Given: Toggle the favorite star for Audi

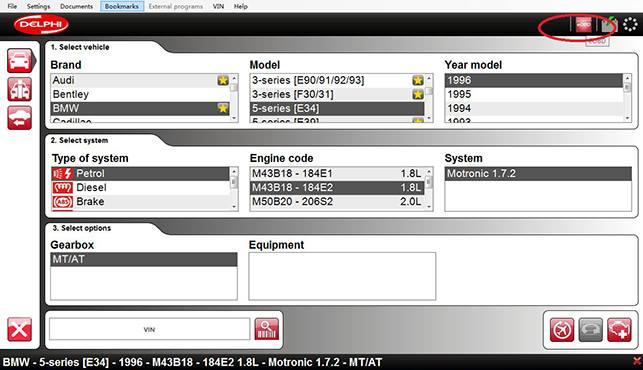Looking at the screenshot, I should 223,80.
